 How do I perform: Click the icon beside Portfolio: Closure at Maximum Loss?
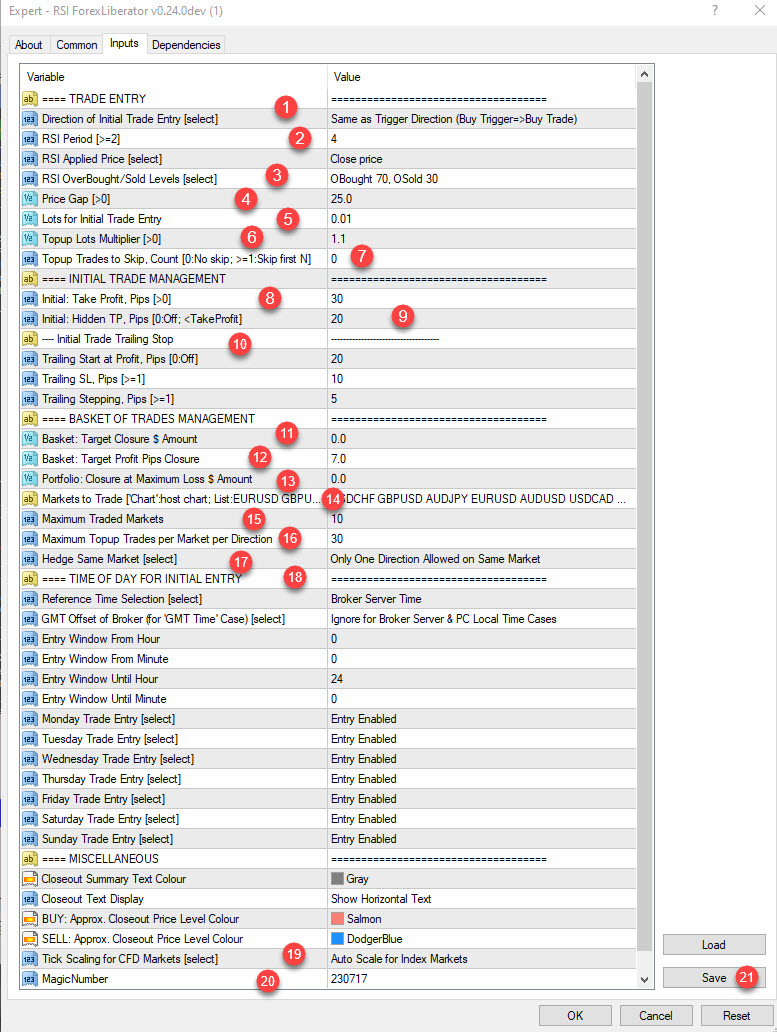coord(30,479)
